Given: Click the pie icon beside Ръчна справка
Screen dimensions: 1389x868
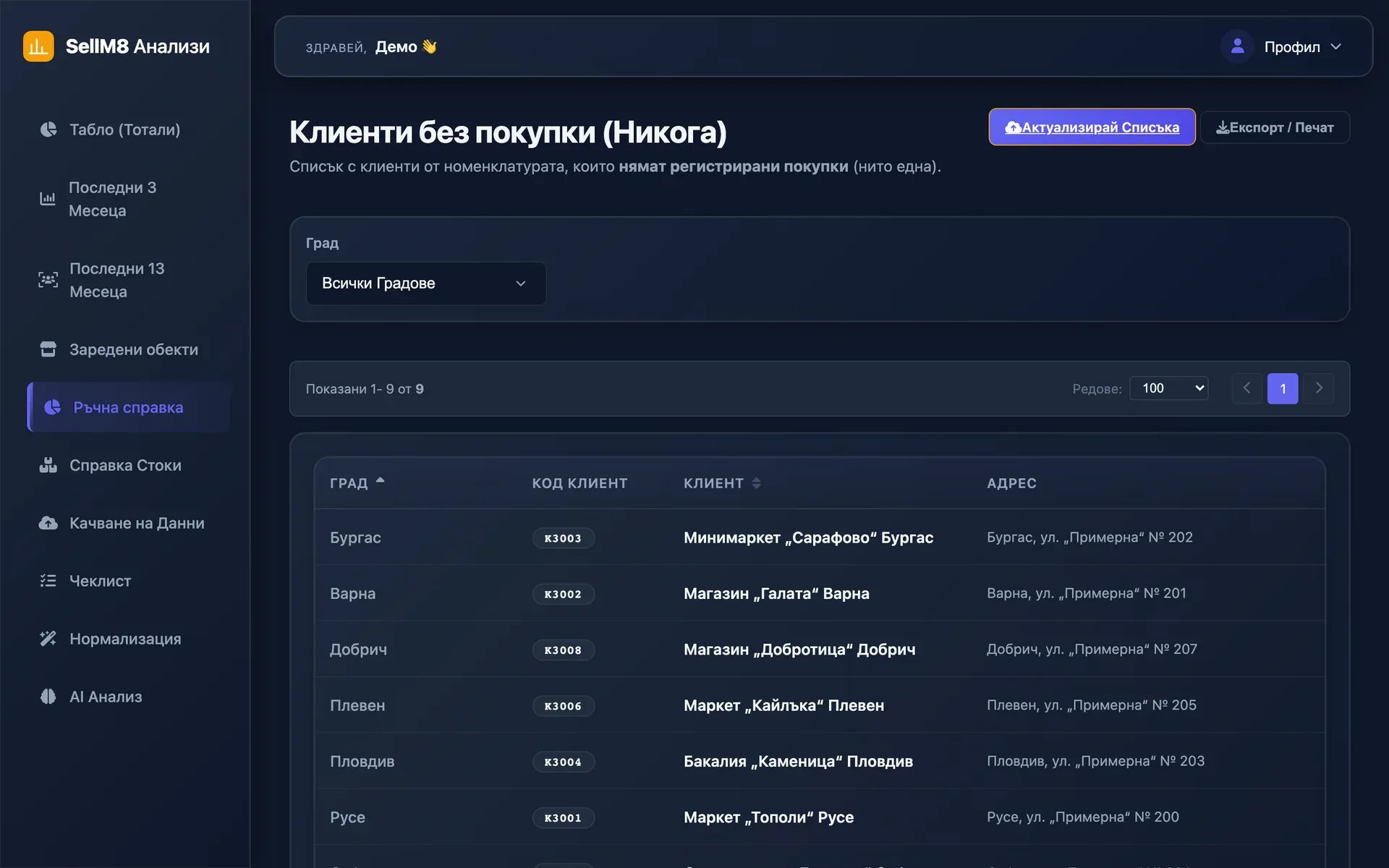Looking at the screenshot, I should pos(52,407).
